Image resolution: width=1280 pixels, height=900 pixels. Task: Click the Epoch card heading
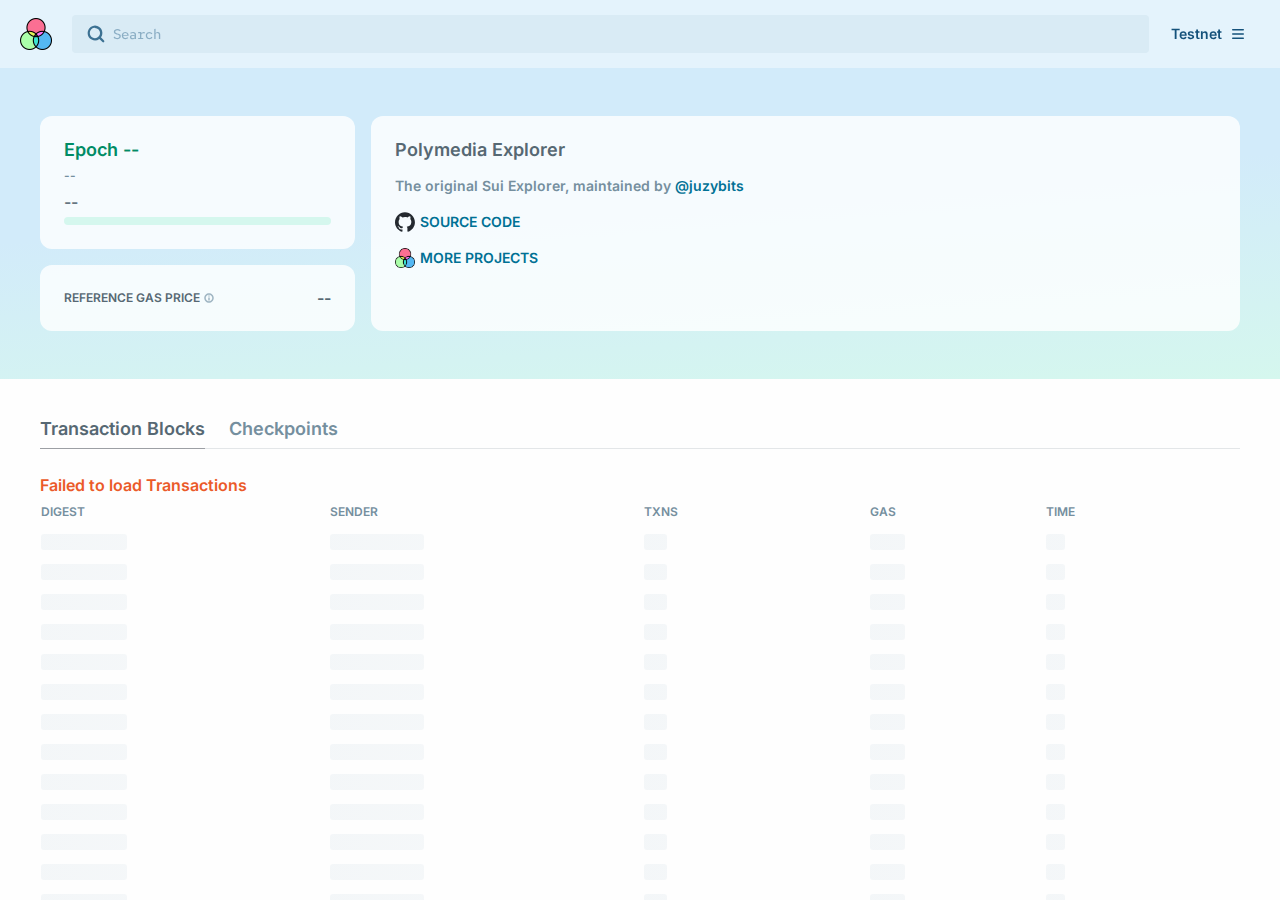[x=101, y=150]
